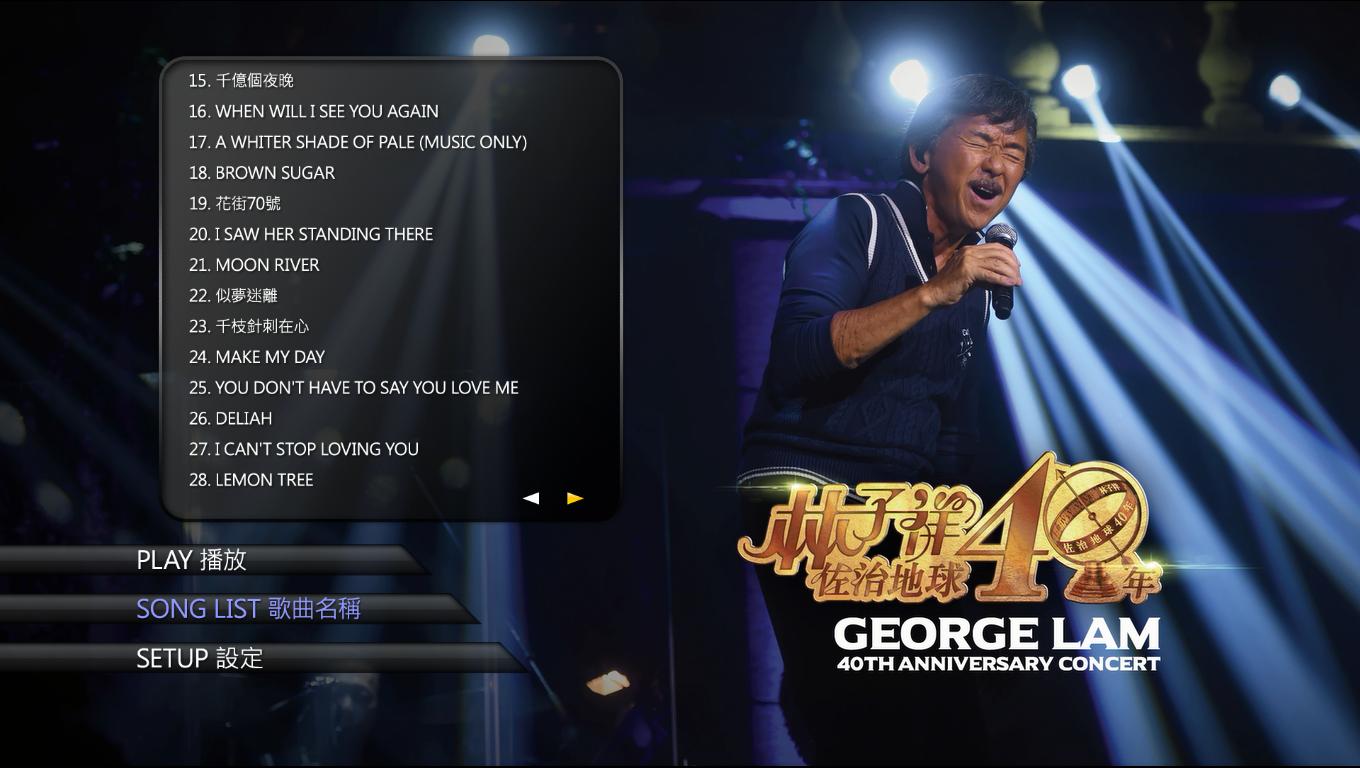Play track 16 When Will I See You Again
This screenshot has width=1360, height=768.
click(x=314, y=111)
